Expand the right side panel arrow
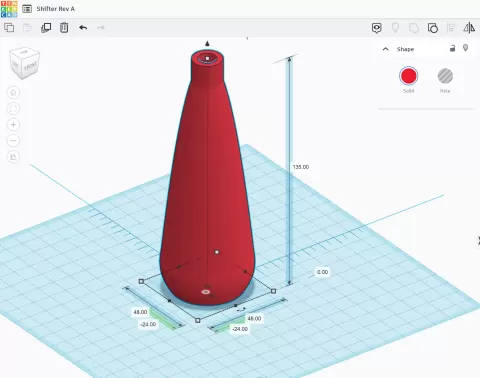 (x=478, y=240)
